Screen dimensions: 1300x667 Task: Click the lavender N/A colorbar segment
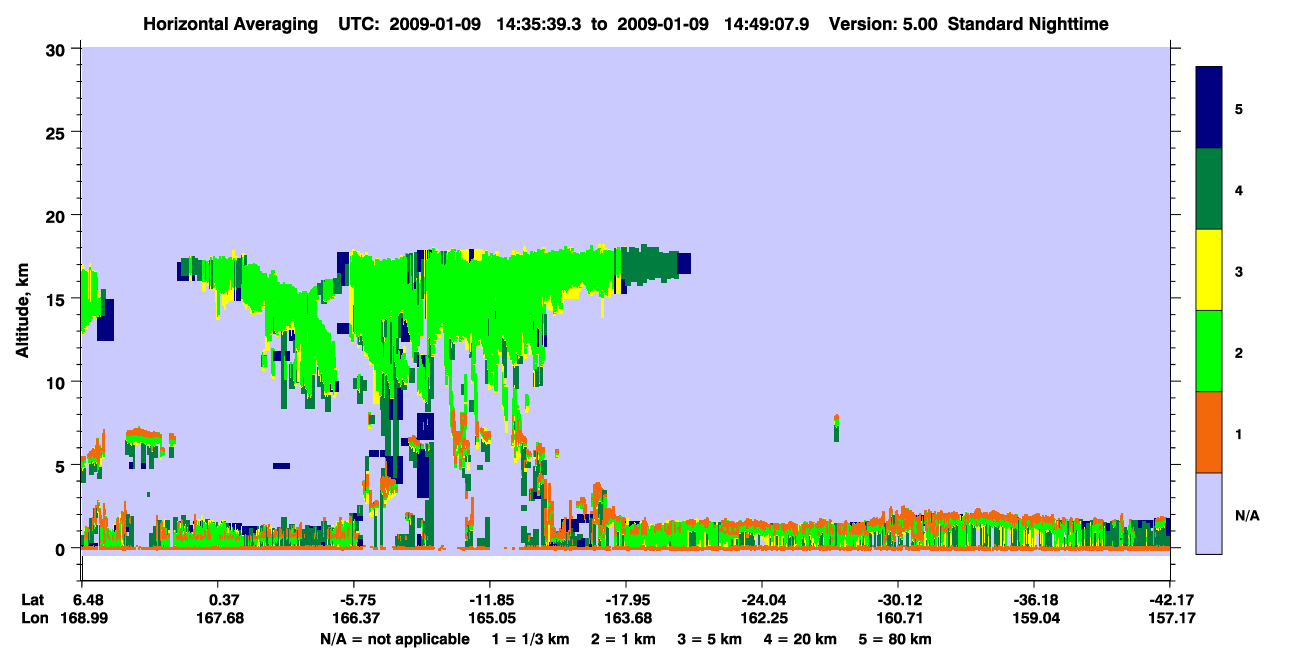(1209, 513)
